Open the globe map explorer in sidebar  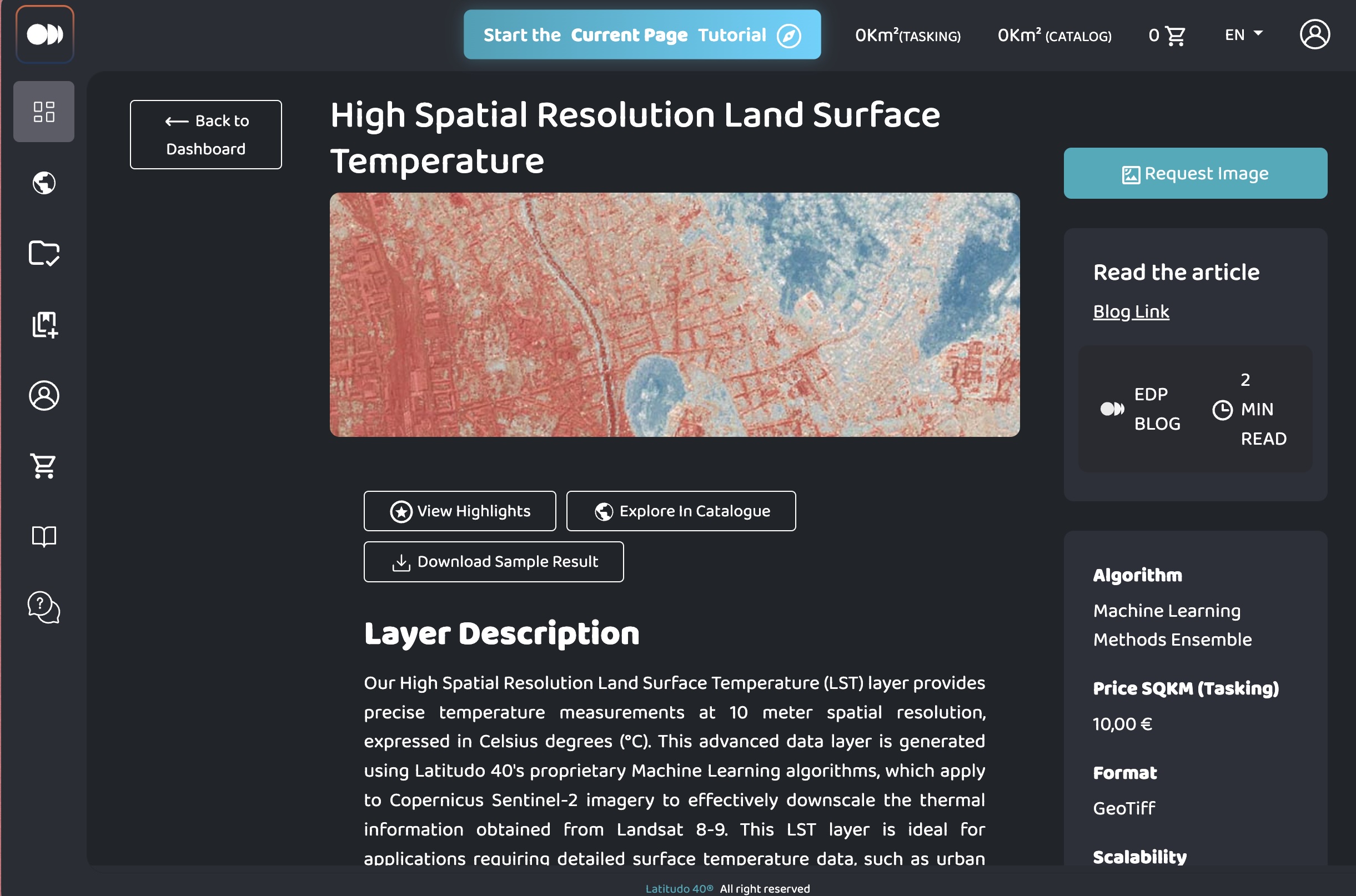tap(44, 183)
